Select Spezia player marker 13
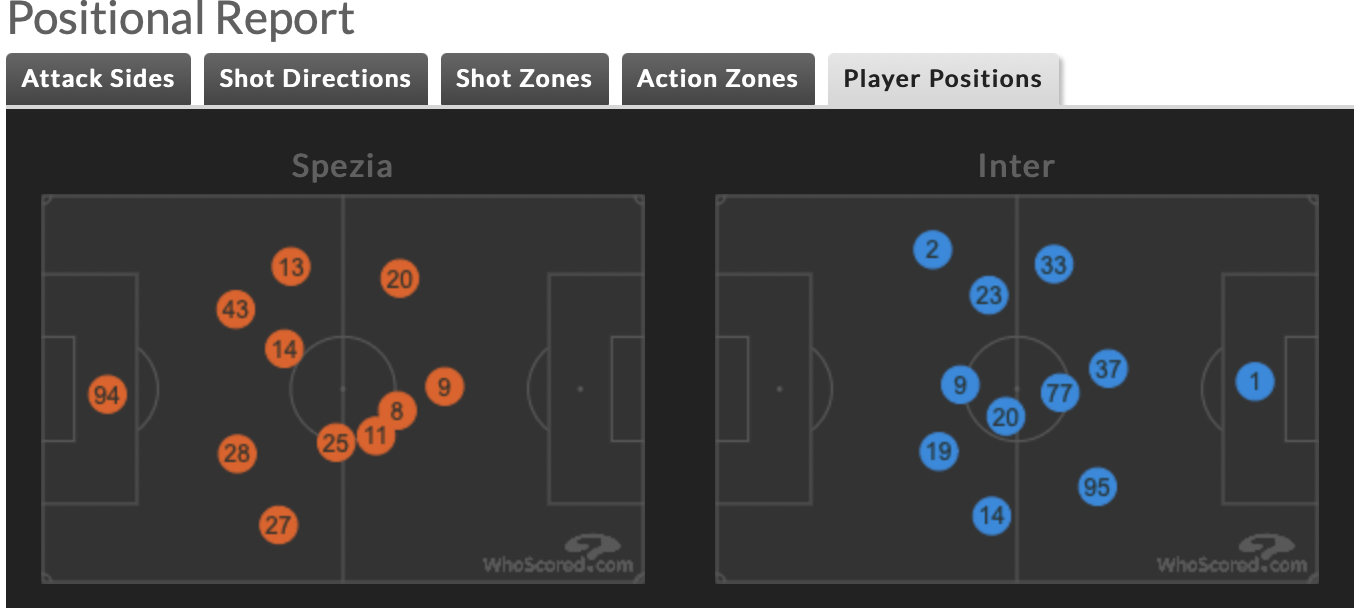This screenshot has width=1364, height=612. tap(291, 267)
